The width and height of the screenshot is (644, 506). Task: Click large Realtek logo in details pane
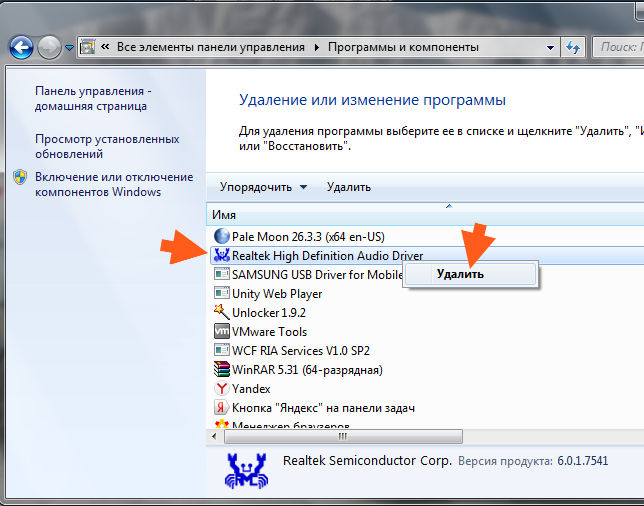[x=246, y=470]
